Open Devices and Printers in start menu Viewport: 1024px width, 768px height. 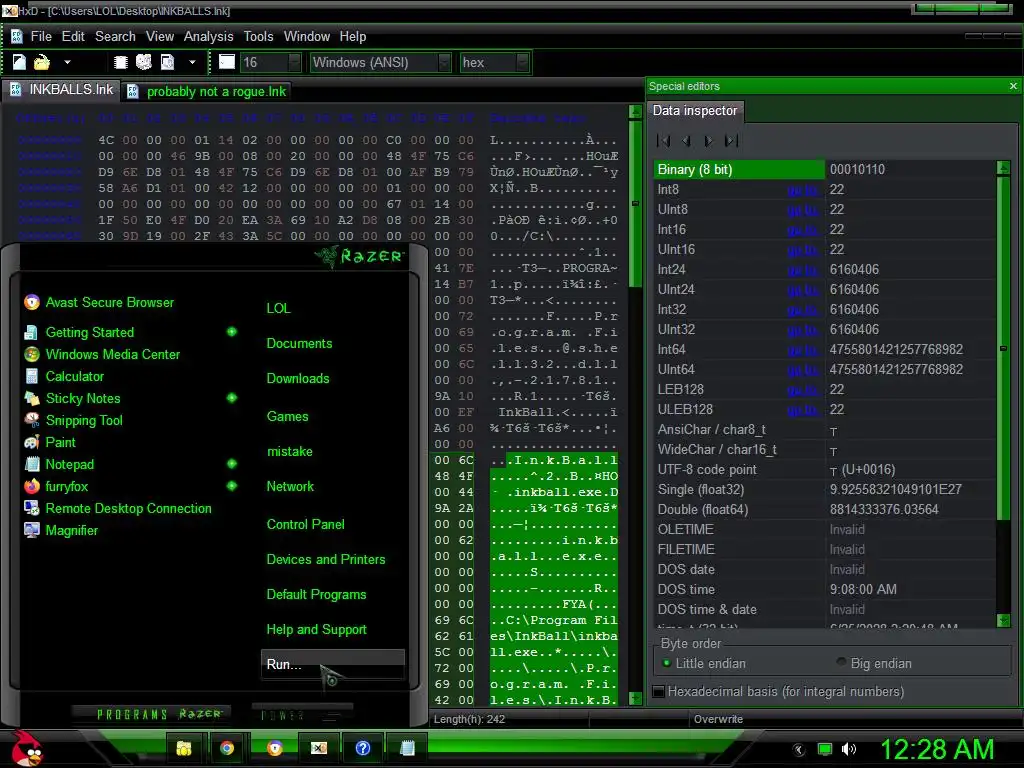pyautogui.click(x=326, y=560)
